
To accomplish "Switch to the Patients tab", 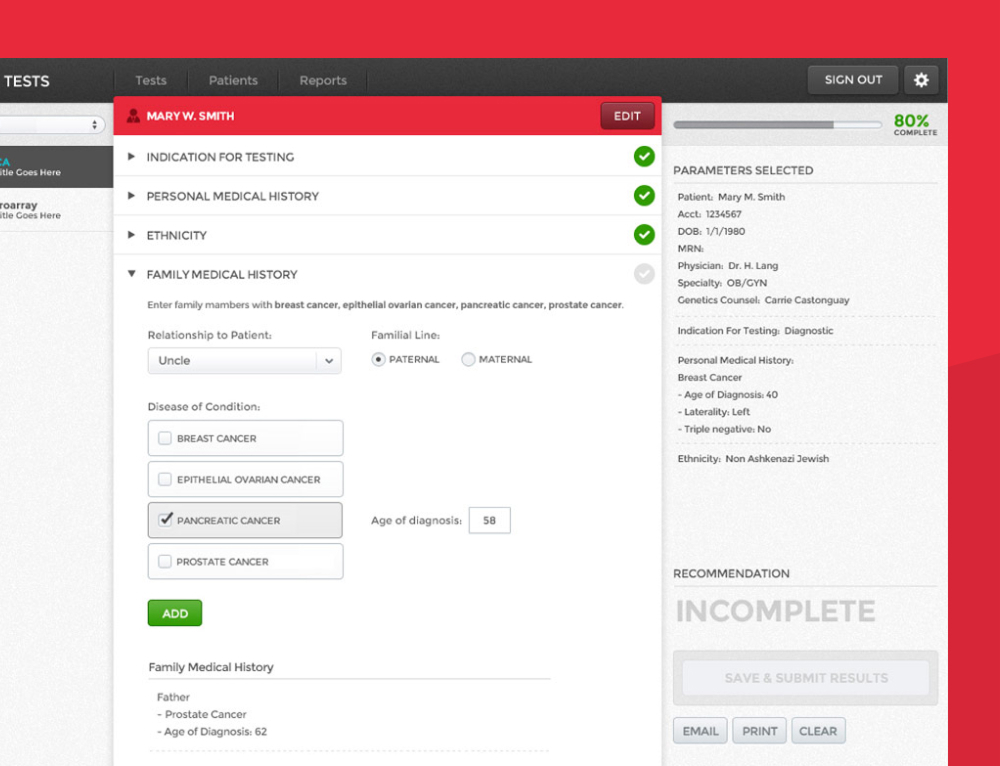I will click(233, 81).
